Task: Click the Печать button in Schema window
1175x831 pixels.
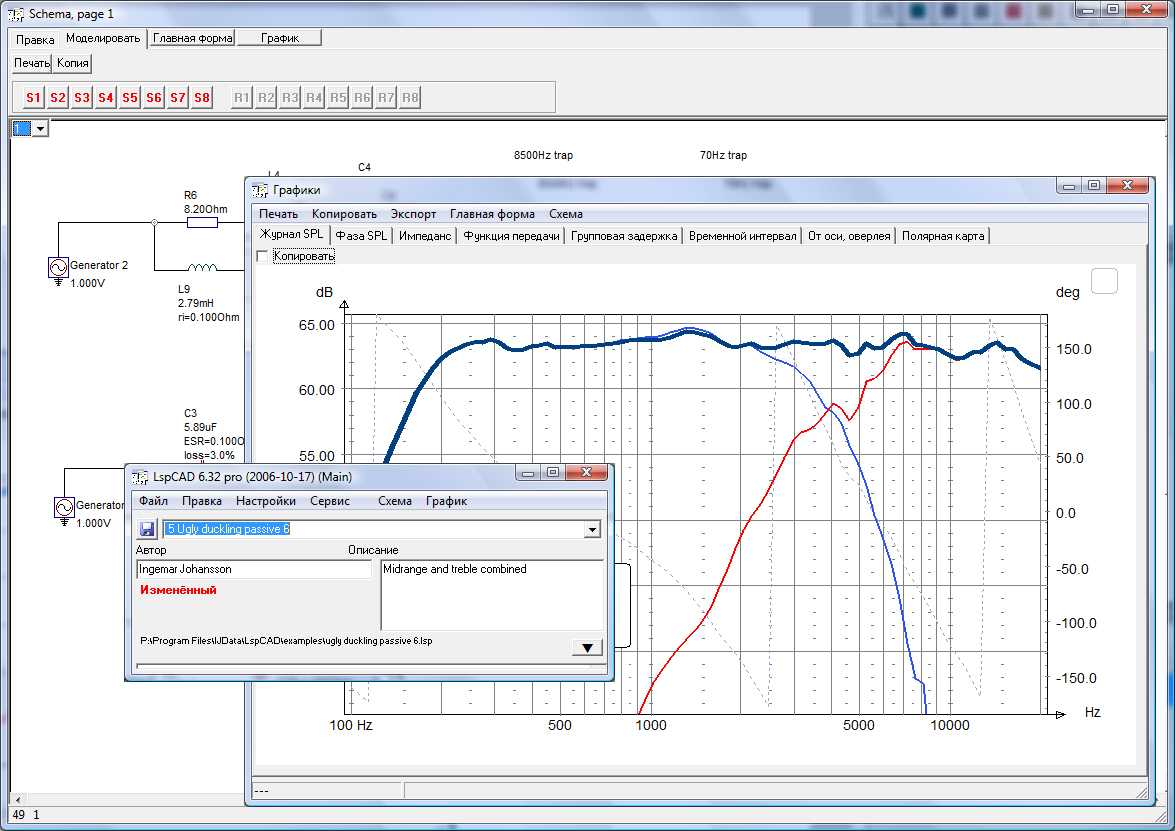Action: click(x=32, y=63)
